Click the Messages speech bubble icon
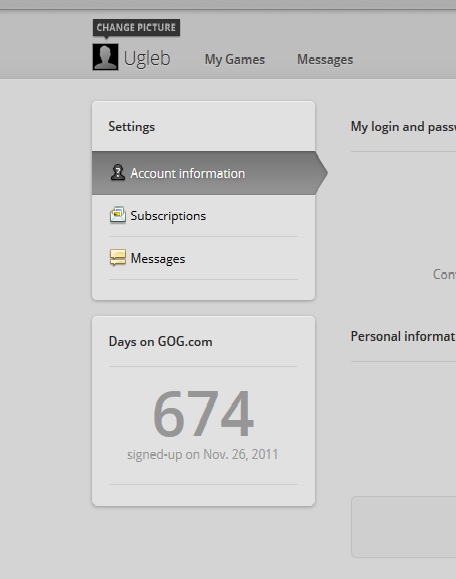Image resolution: width=456 pixels, height=579 pixels. click(x=118, y=257)
